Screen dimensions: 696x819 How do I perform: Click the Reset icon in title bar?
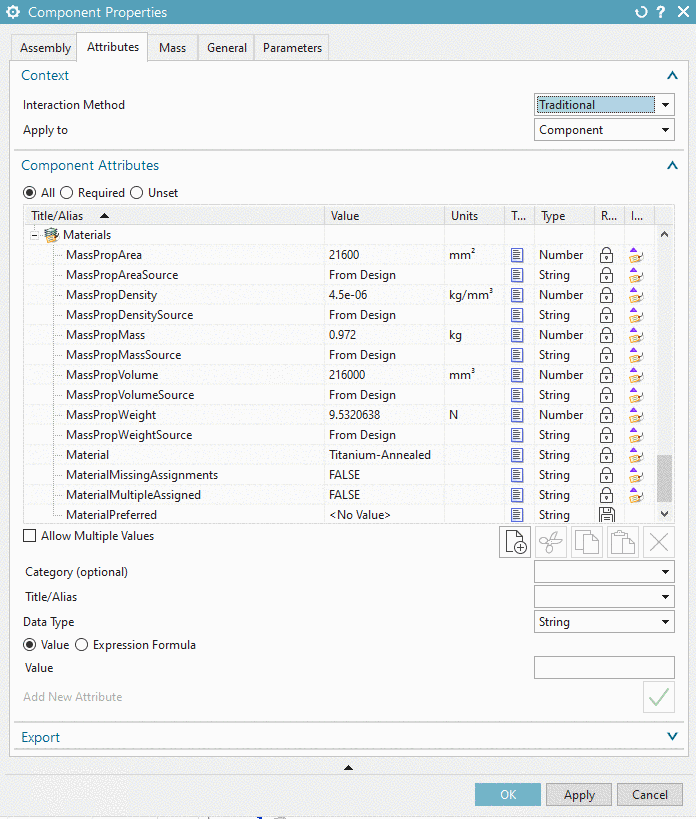pyautogui.click(x=641, y=12)
